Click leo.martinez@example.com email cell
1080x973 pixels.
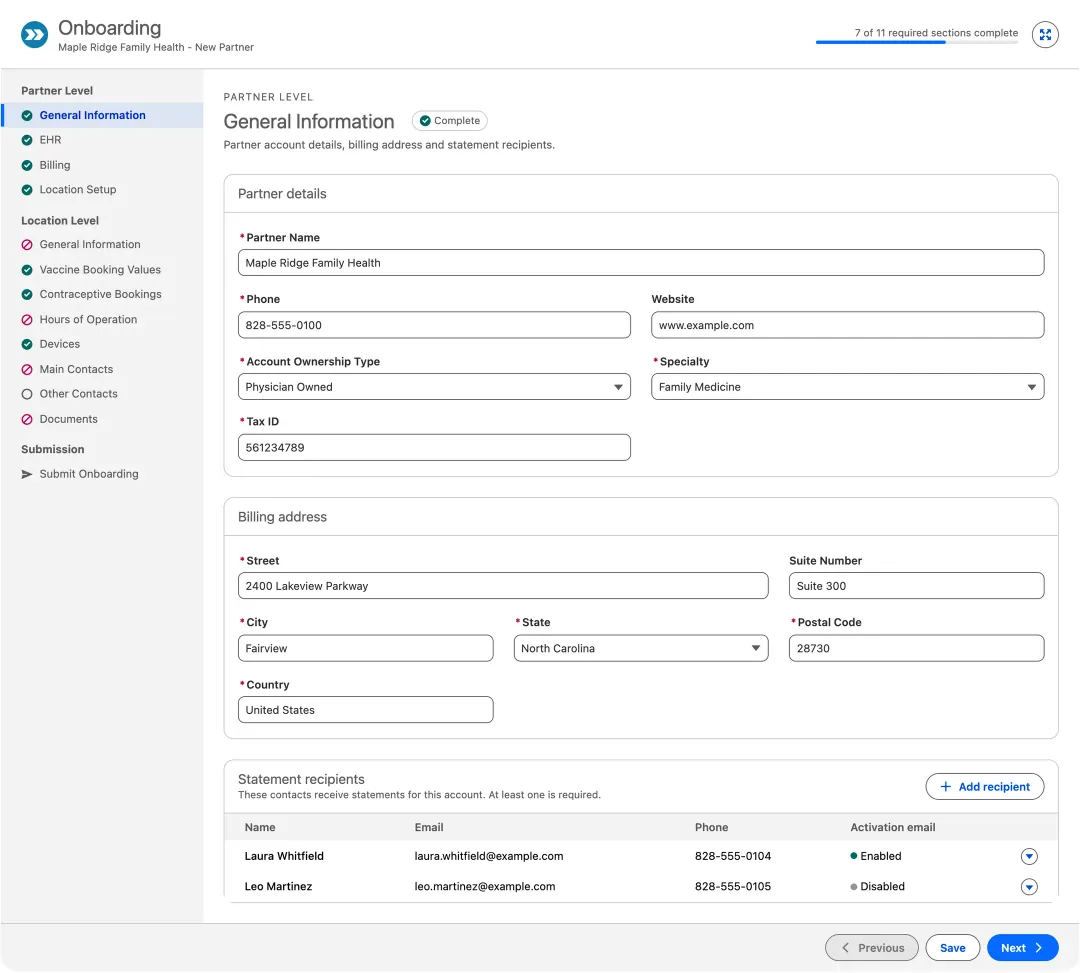pos(484,887)
